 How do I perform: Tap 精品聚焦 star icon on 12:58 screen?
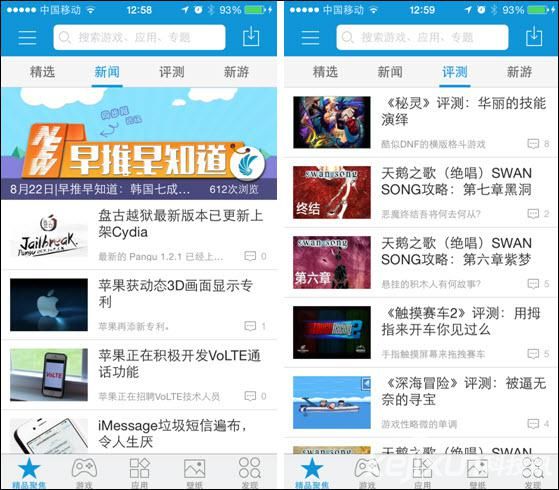(29, 469)
